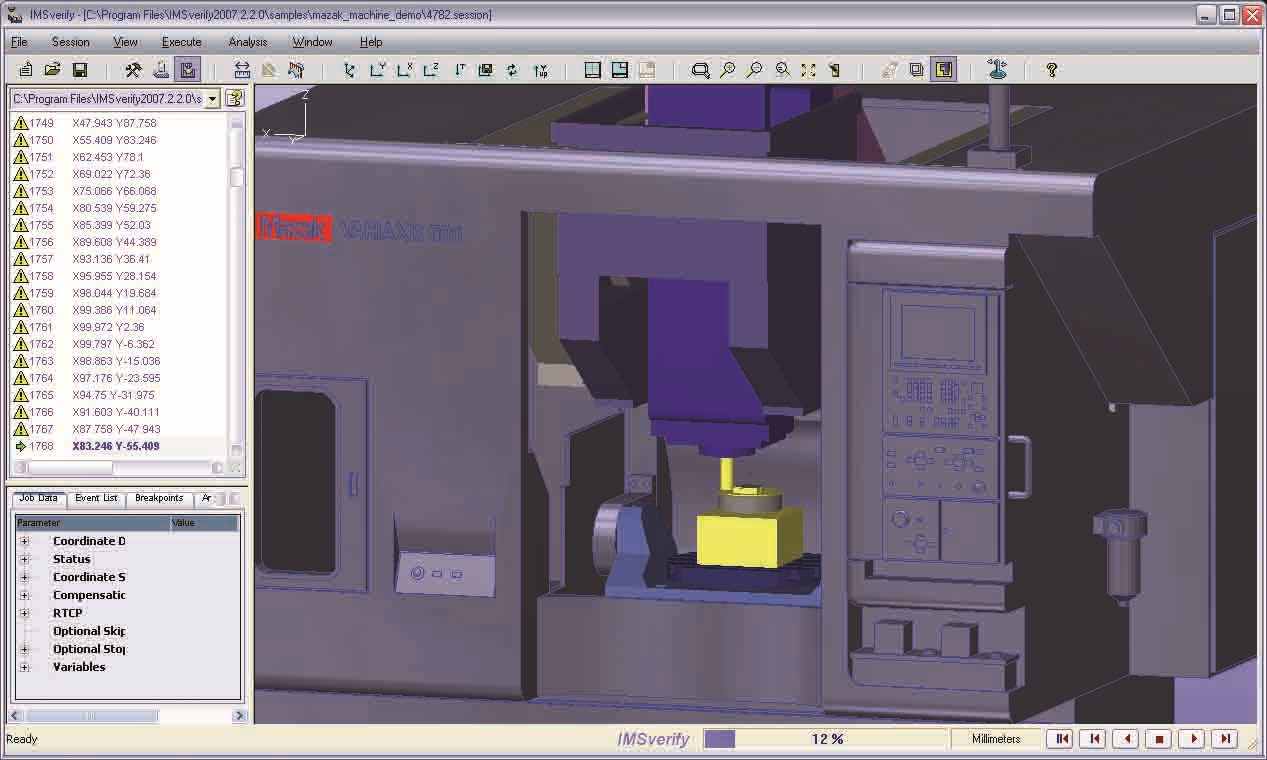Click the 12 % simulation progress bar
The width and height of the screenshot is (1267, 760).
(826, 739)
